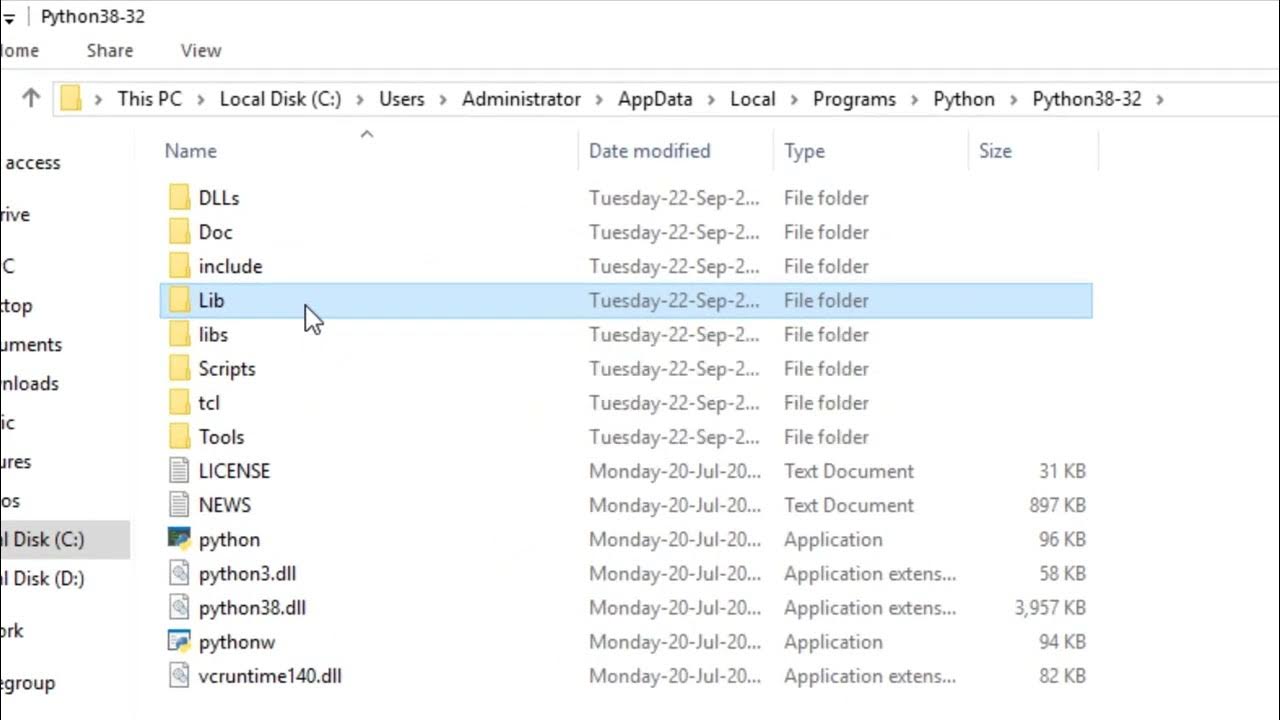Expand chevron after Administrator in path

pyautogui.click(x=599, y=99)
